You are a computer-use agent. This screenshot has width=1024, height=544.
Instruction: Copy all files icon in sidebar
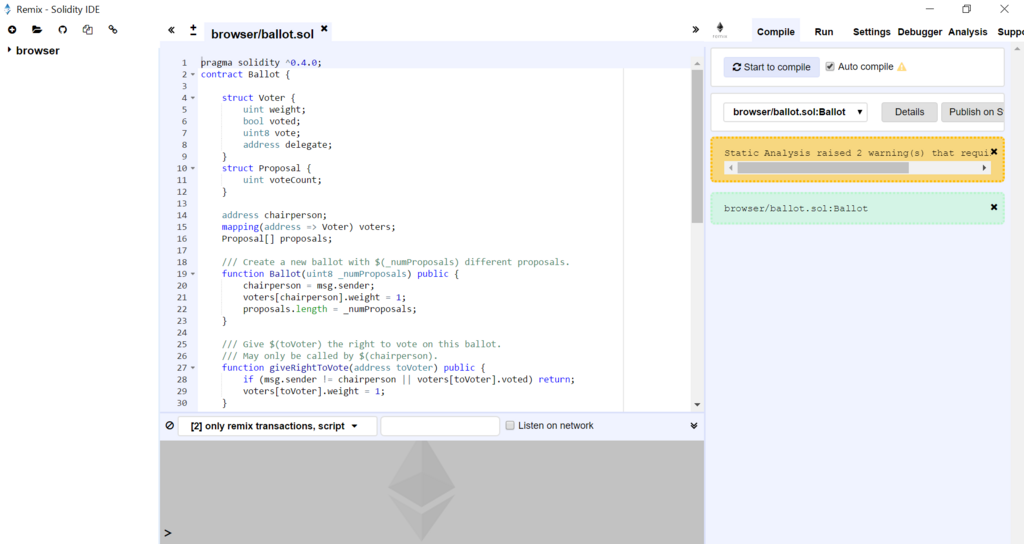pos(88,29)
